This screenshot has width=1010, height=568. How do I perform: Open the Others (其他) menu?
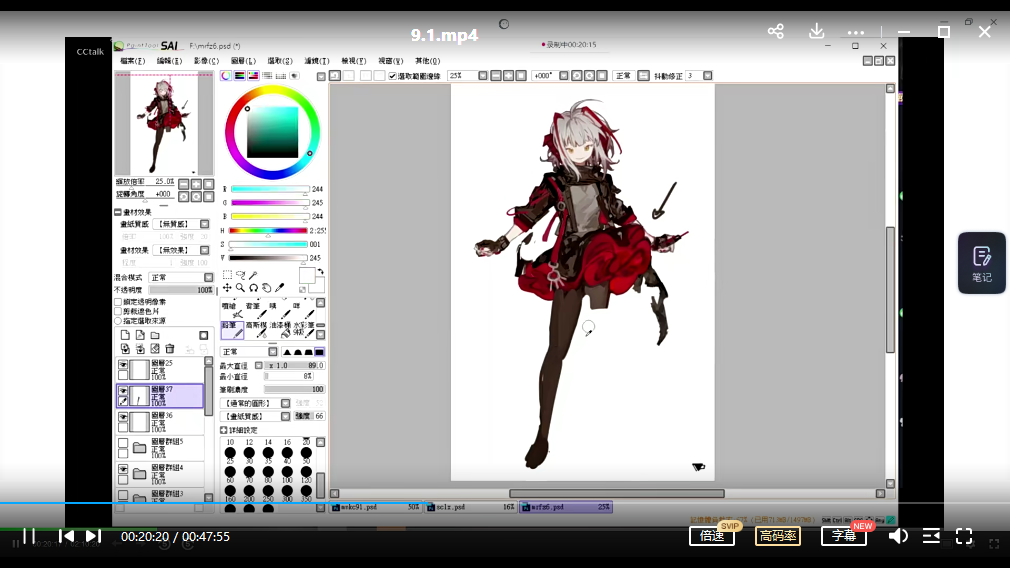coord(428,61)
